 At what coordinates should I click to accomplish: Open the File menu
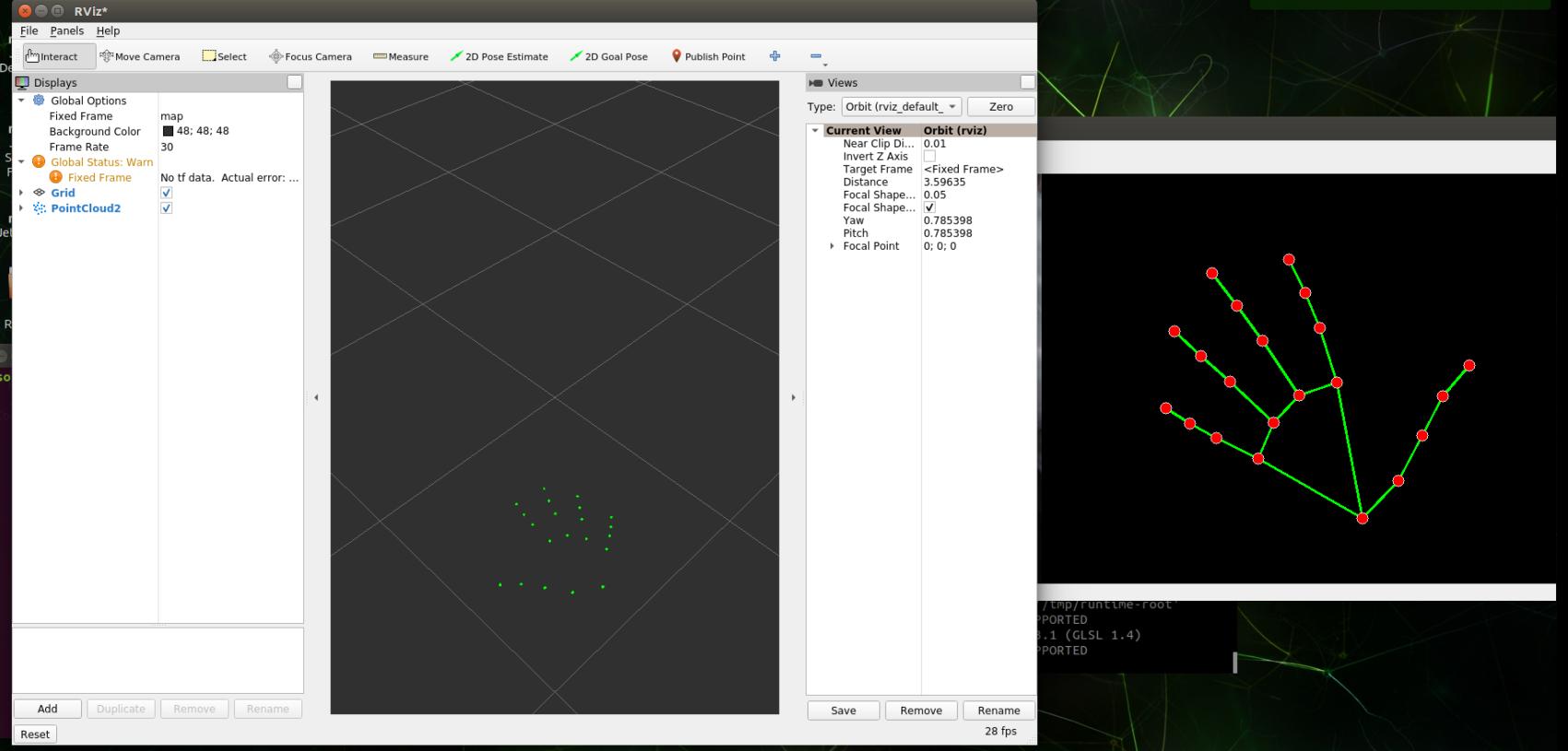coord(29,30)
